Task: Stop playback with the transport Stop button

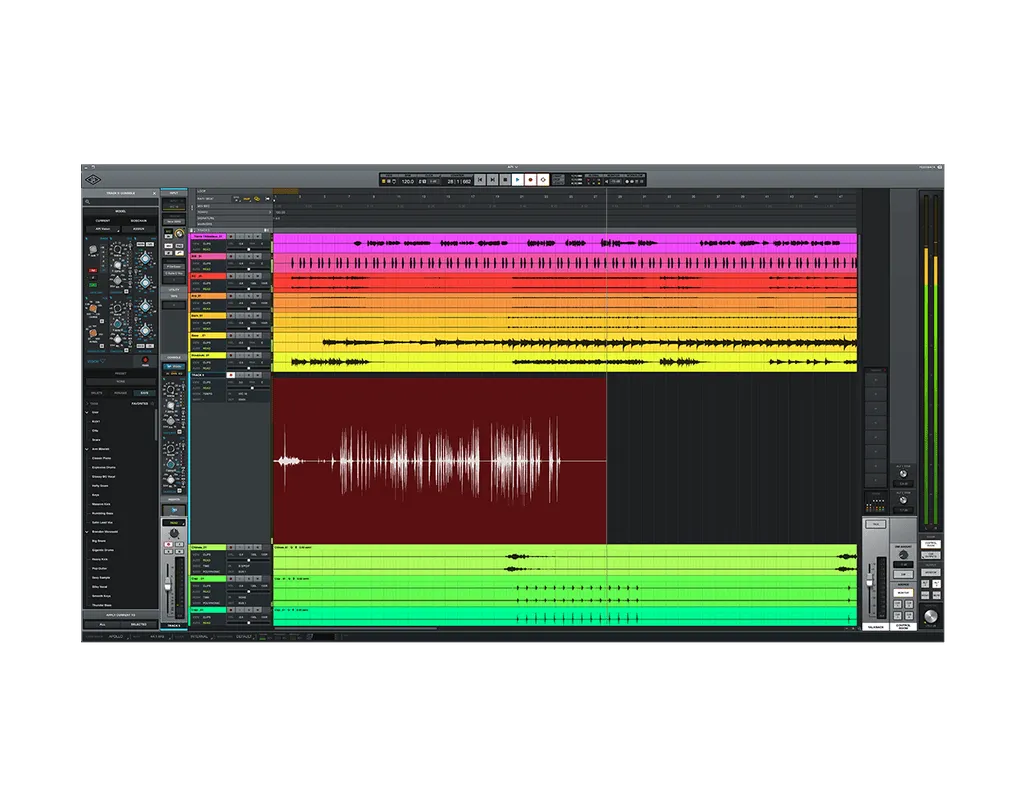Action: (x=505, y=180)
